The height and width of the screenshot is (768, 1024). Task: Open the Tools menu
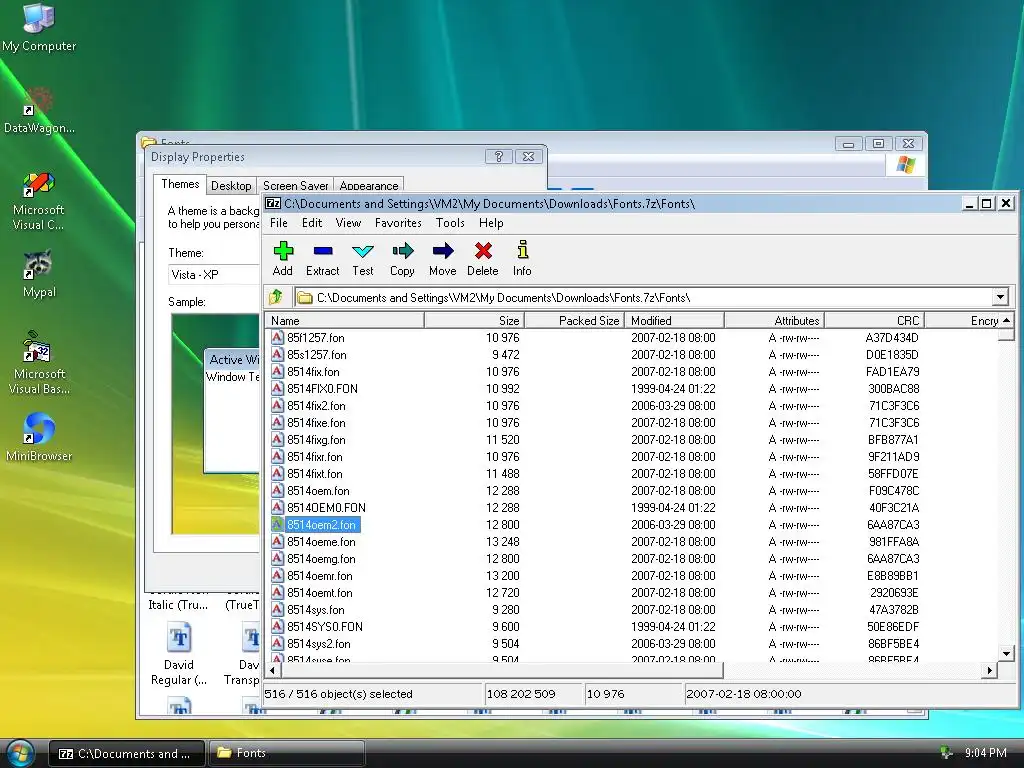(x=450, y=223)
